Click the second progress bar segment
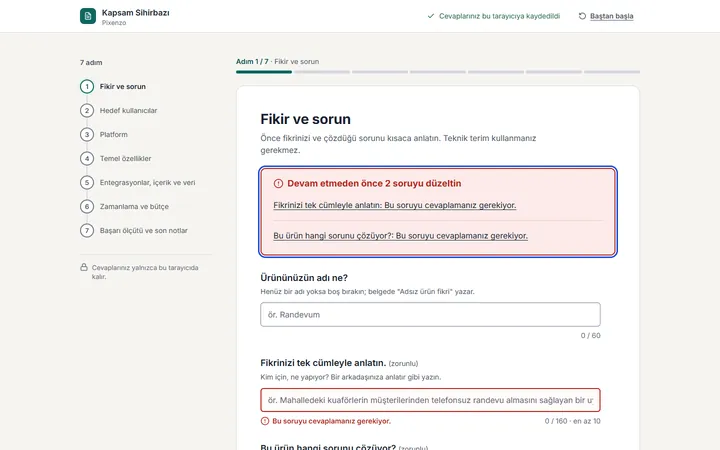Screen dimensions: 720x450 (x=322, y=72)
